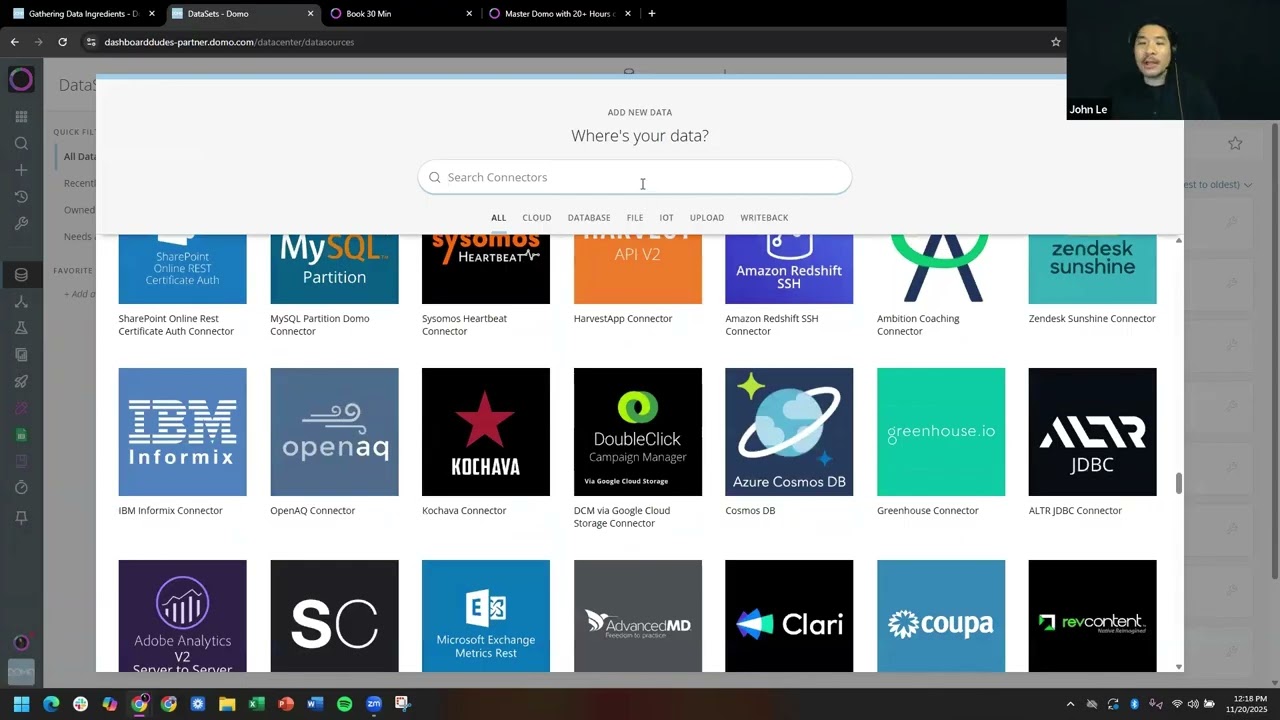Select Azure Cosmos DB tile
Screen dimensions: 1280x720
coord(789,432)
